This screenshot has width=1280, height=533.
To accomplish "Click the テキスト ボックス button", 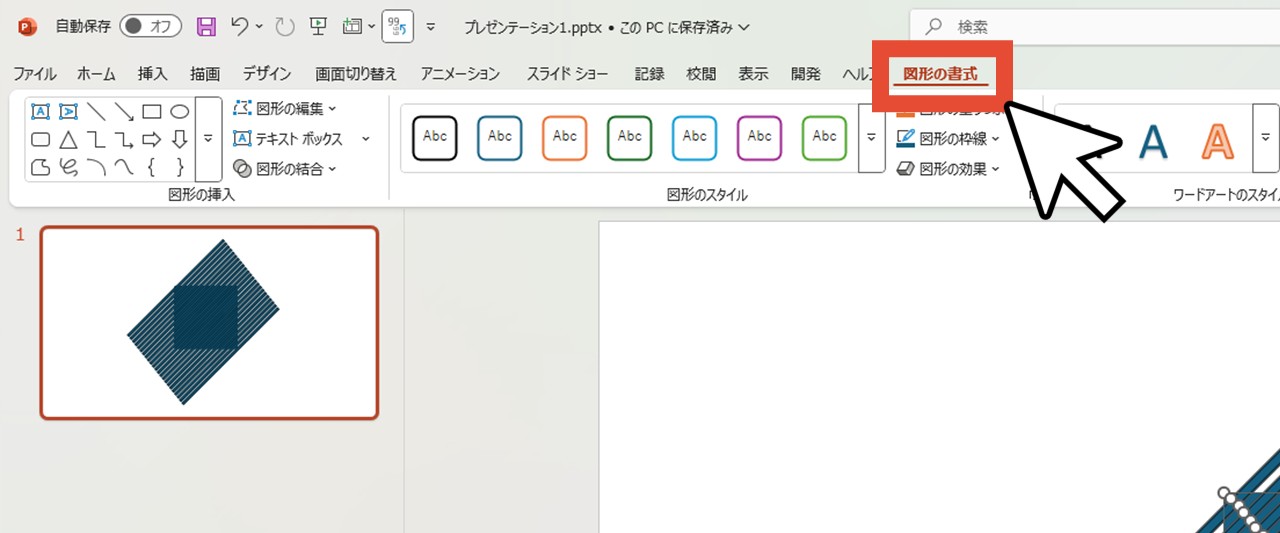I will pyautogui.click(x=288, y=139).
